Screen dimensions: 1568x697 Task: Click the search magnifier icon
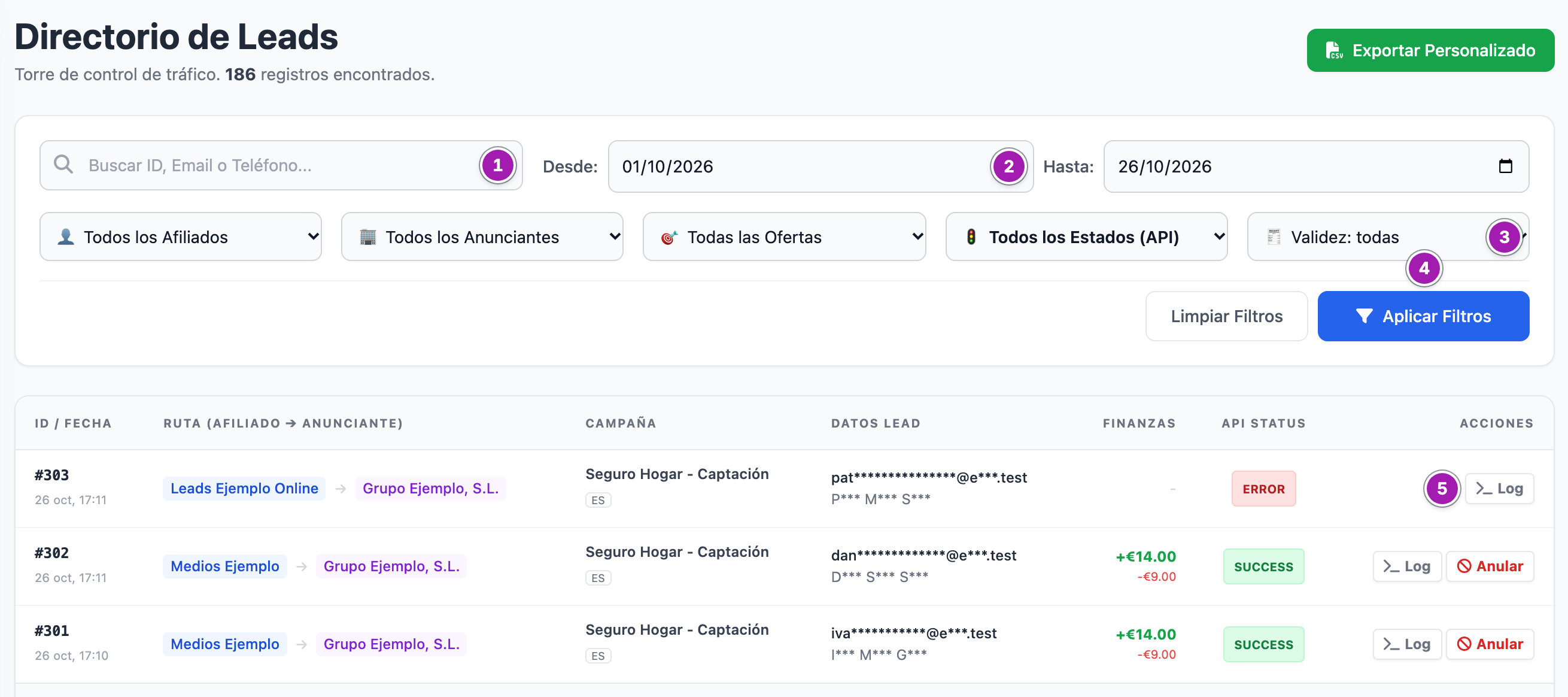click(x=63, y=165)
